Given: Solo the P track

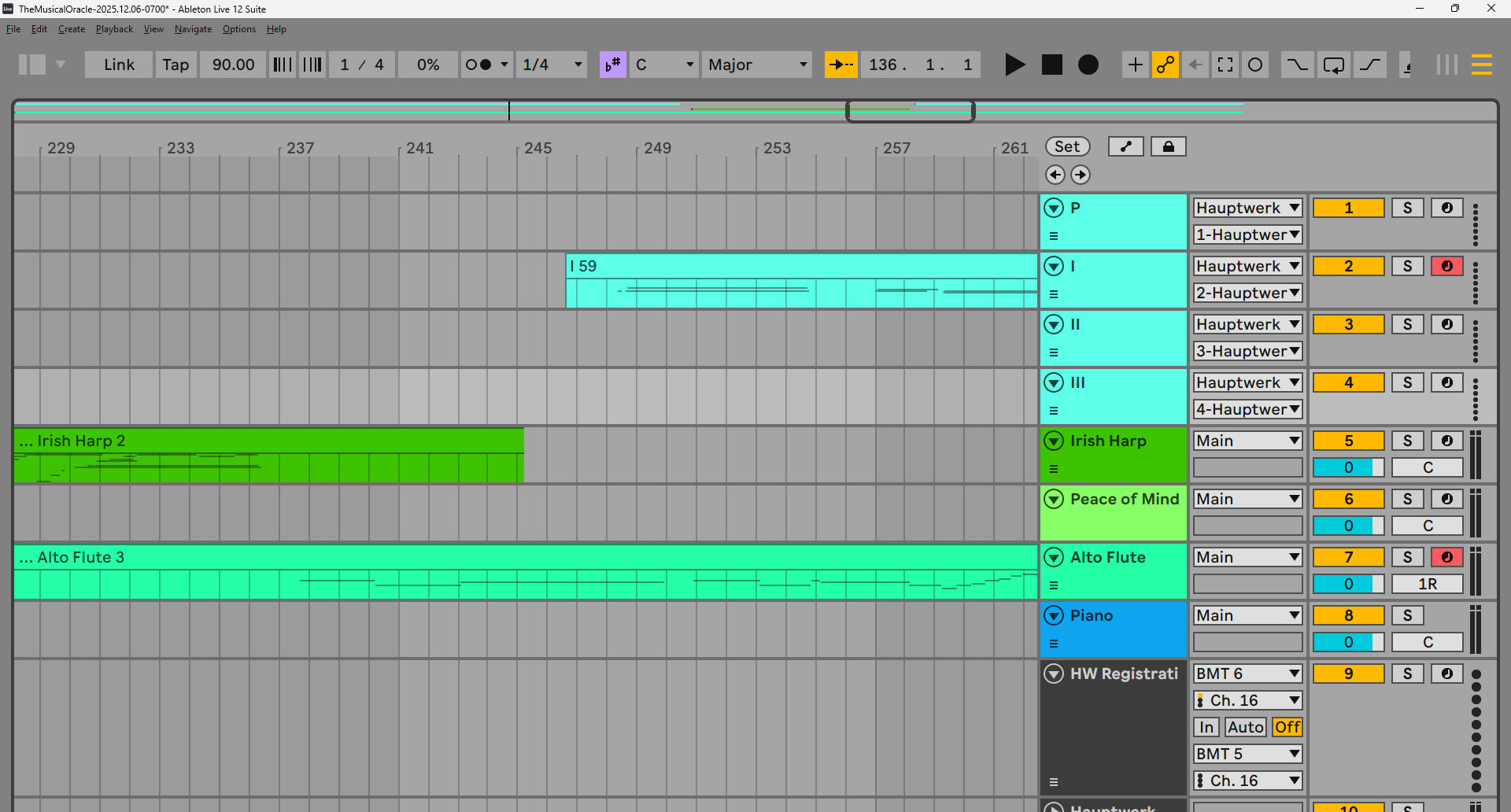Looking at the screenshot, I should click(1407, 208).
